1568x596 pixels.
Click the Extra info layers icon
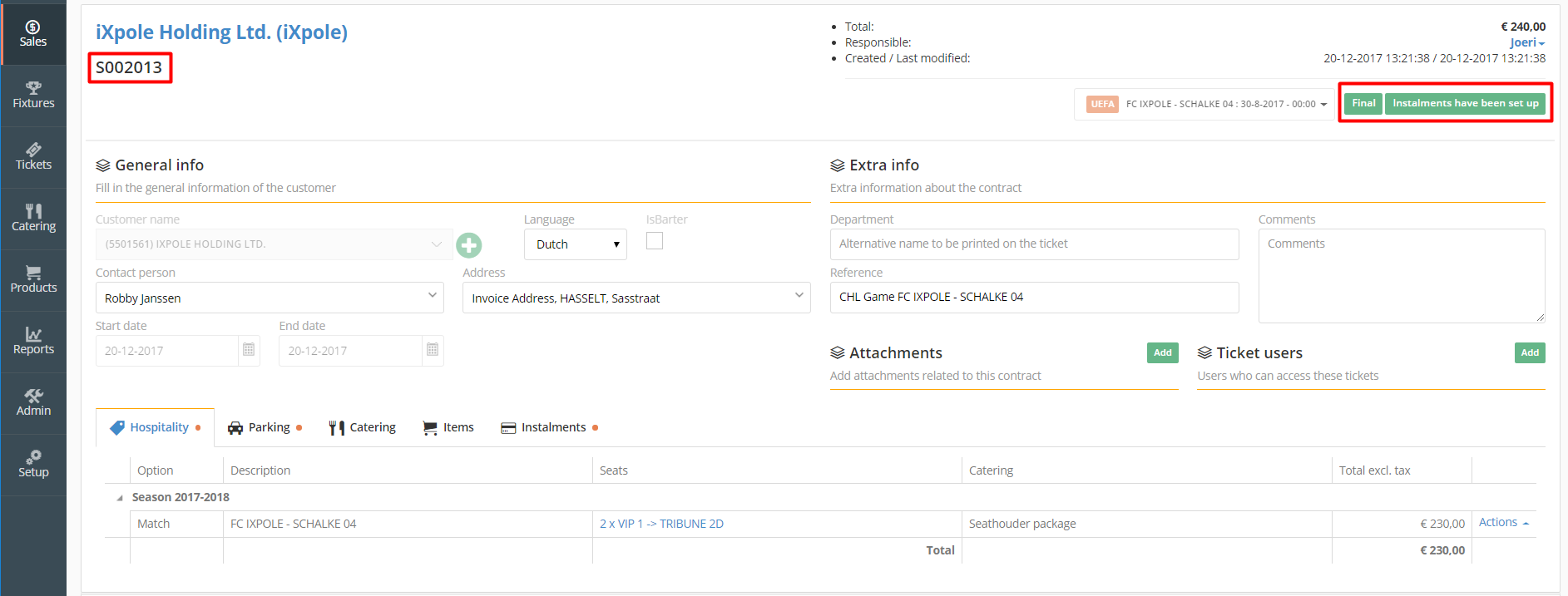click(x=838, y=165)
